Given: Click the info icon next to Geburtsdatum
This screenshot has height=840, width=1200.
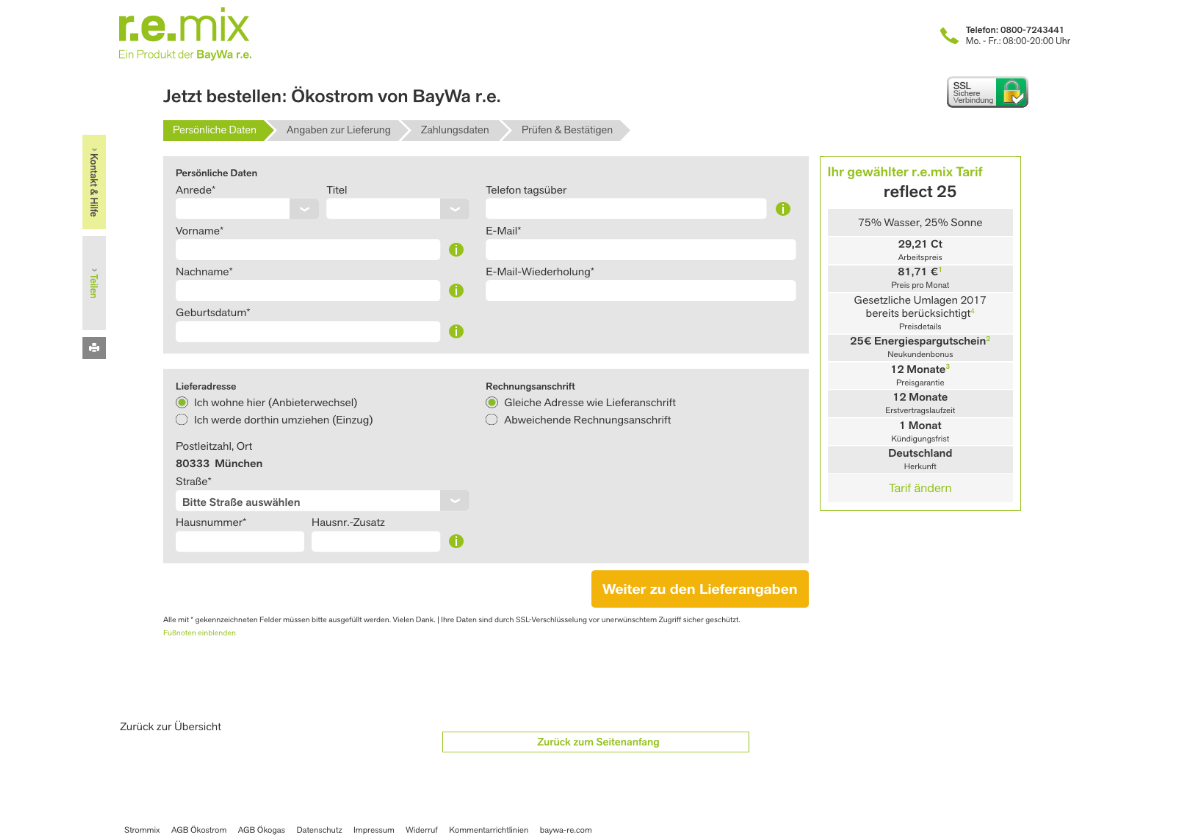Looking at the screenshot, I should pyautogui.click(x=457, y=331).
